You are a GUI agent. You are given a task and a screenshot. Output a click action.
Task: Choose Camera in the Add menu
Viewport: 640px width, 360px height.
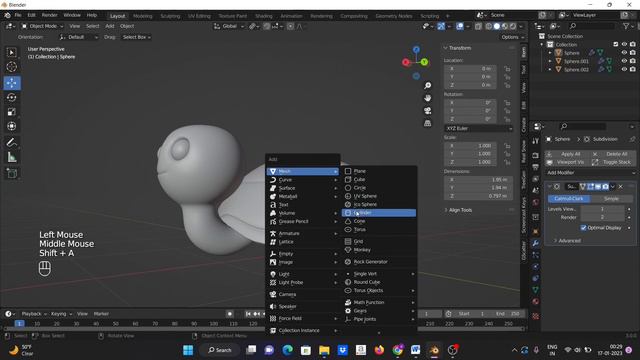302,294
